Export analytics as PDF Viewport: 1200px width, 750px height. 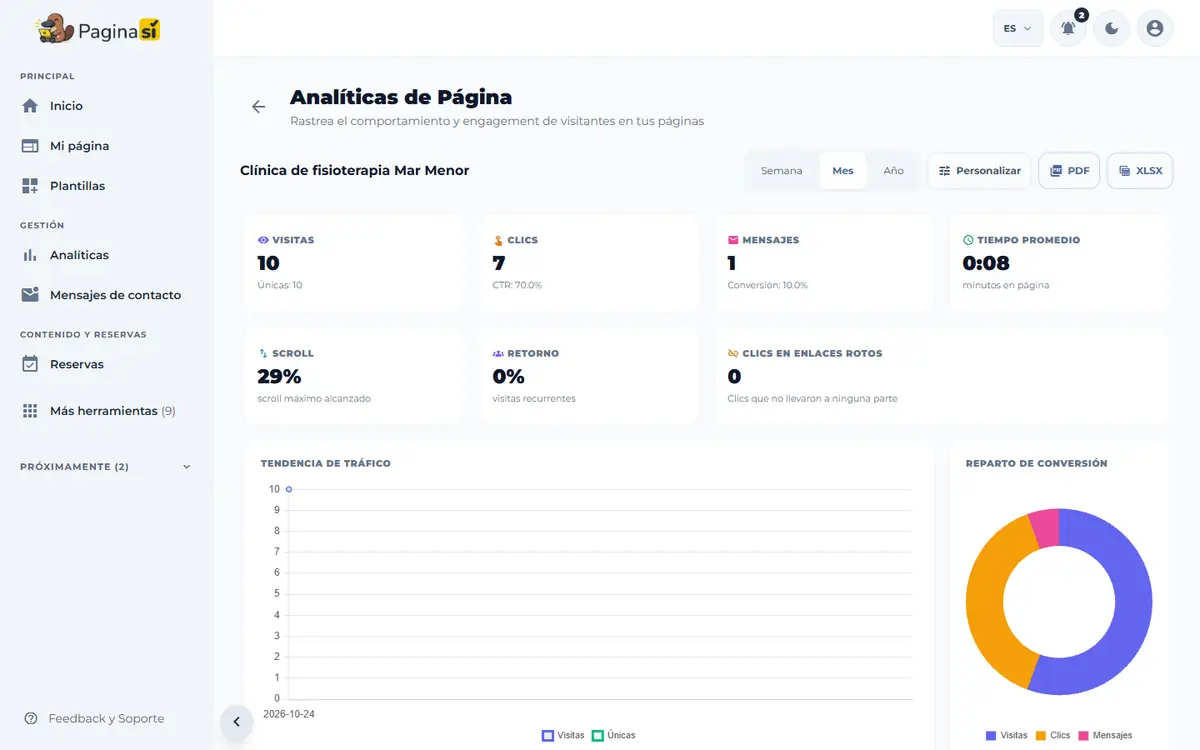click(1069, 171)
